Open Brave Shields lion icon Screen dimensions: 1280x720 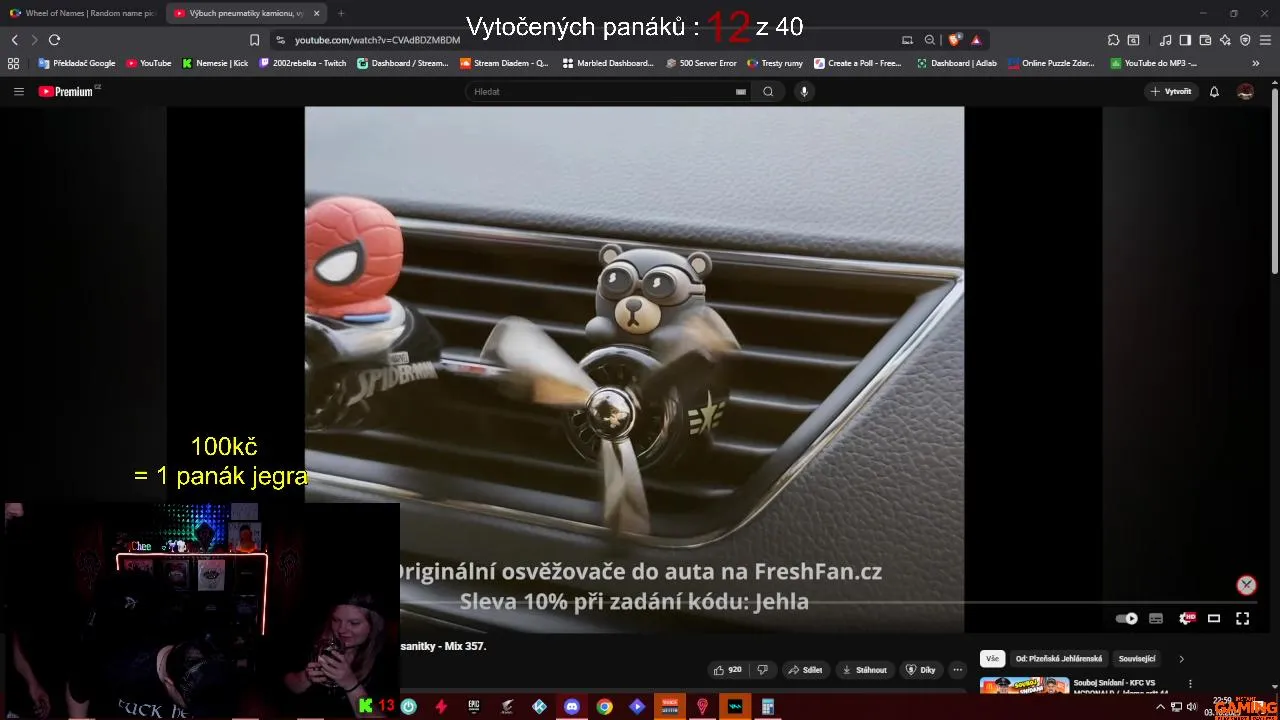[x=954, y=40]
